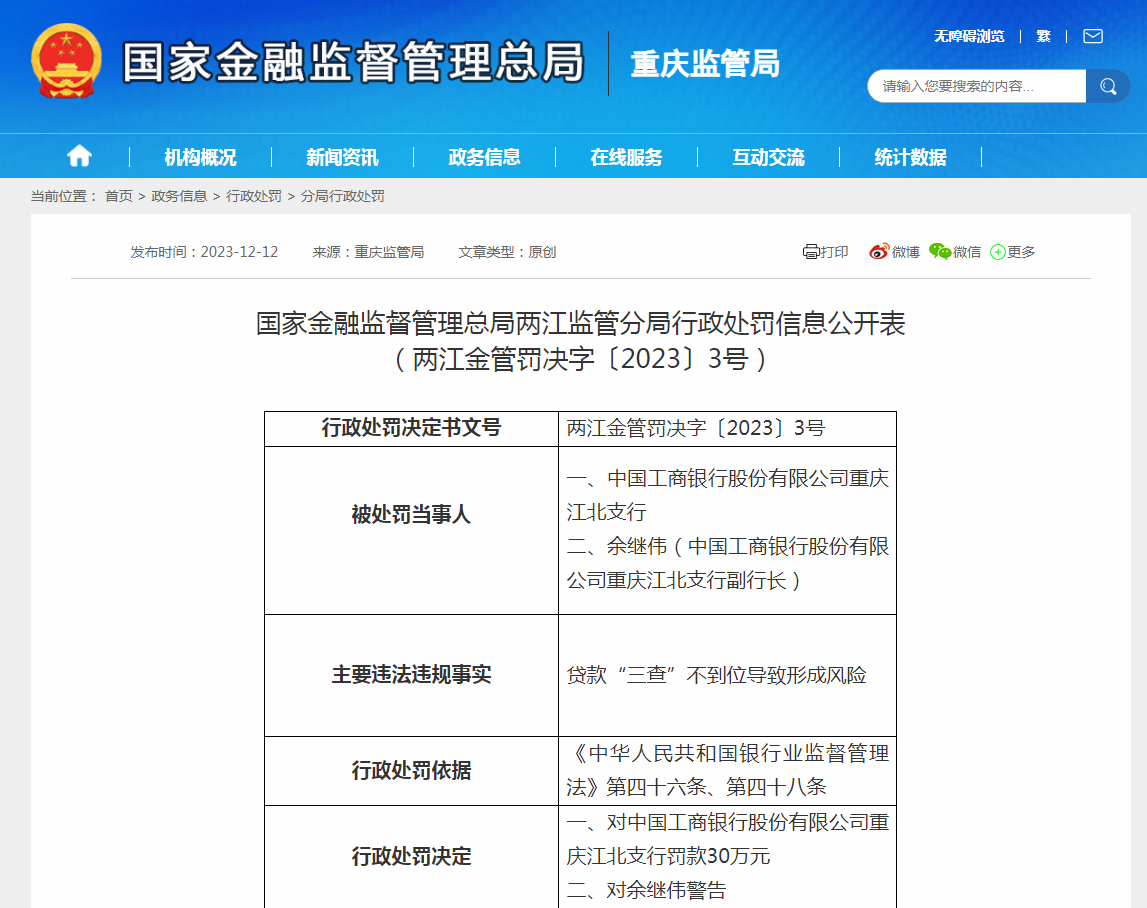Switch to traditional Chinese with 繁 link

point(1043,37)
